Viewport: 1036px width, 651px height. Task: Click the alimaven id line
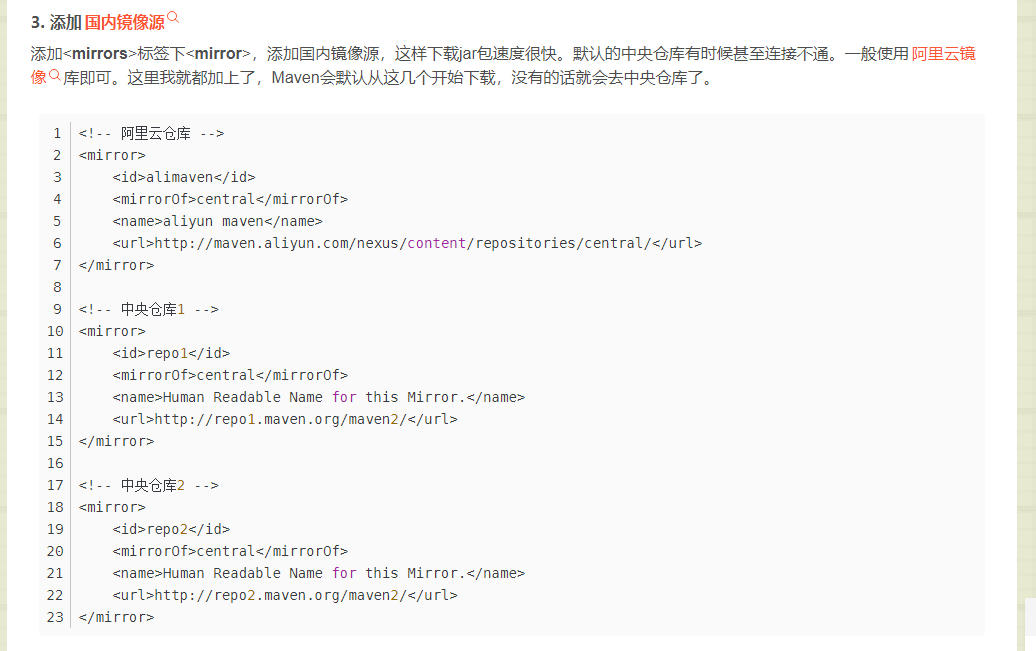click(184, 177)
